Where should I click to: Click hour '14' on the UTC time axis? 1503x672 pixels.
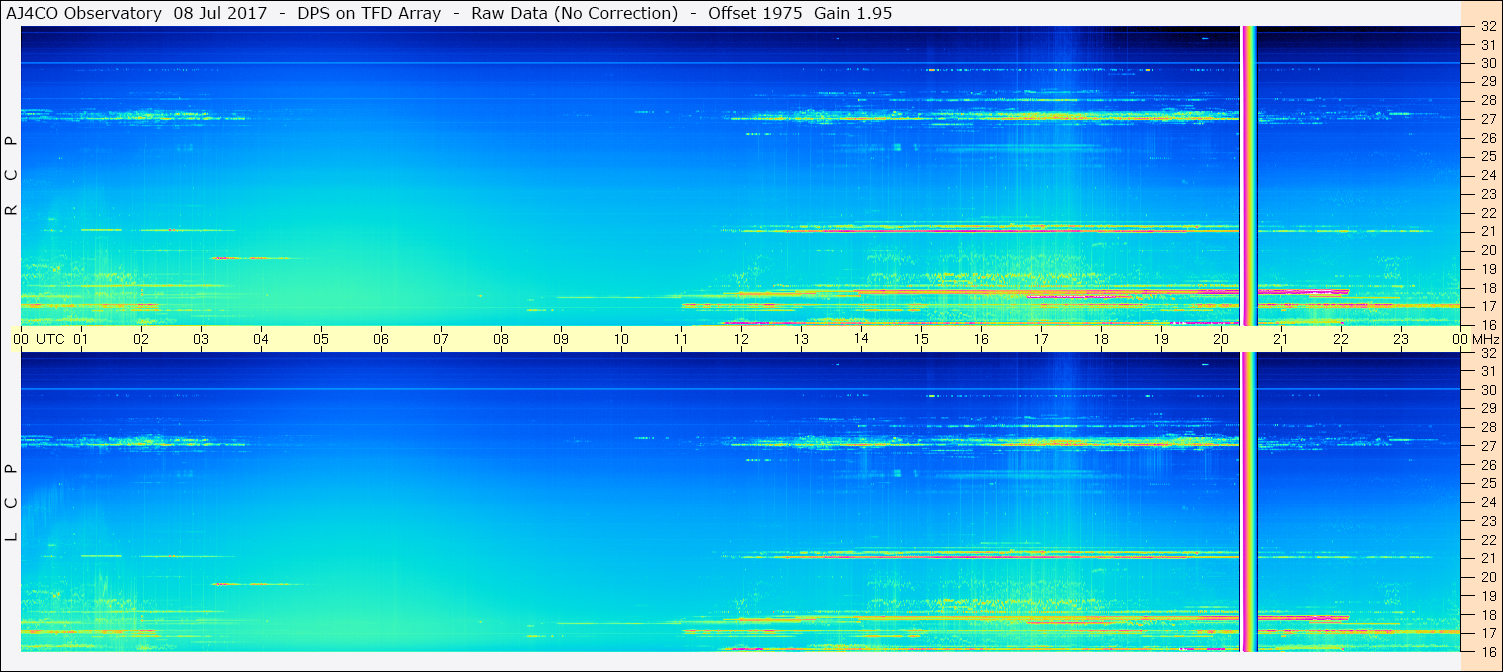coord(861,339)
